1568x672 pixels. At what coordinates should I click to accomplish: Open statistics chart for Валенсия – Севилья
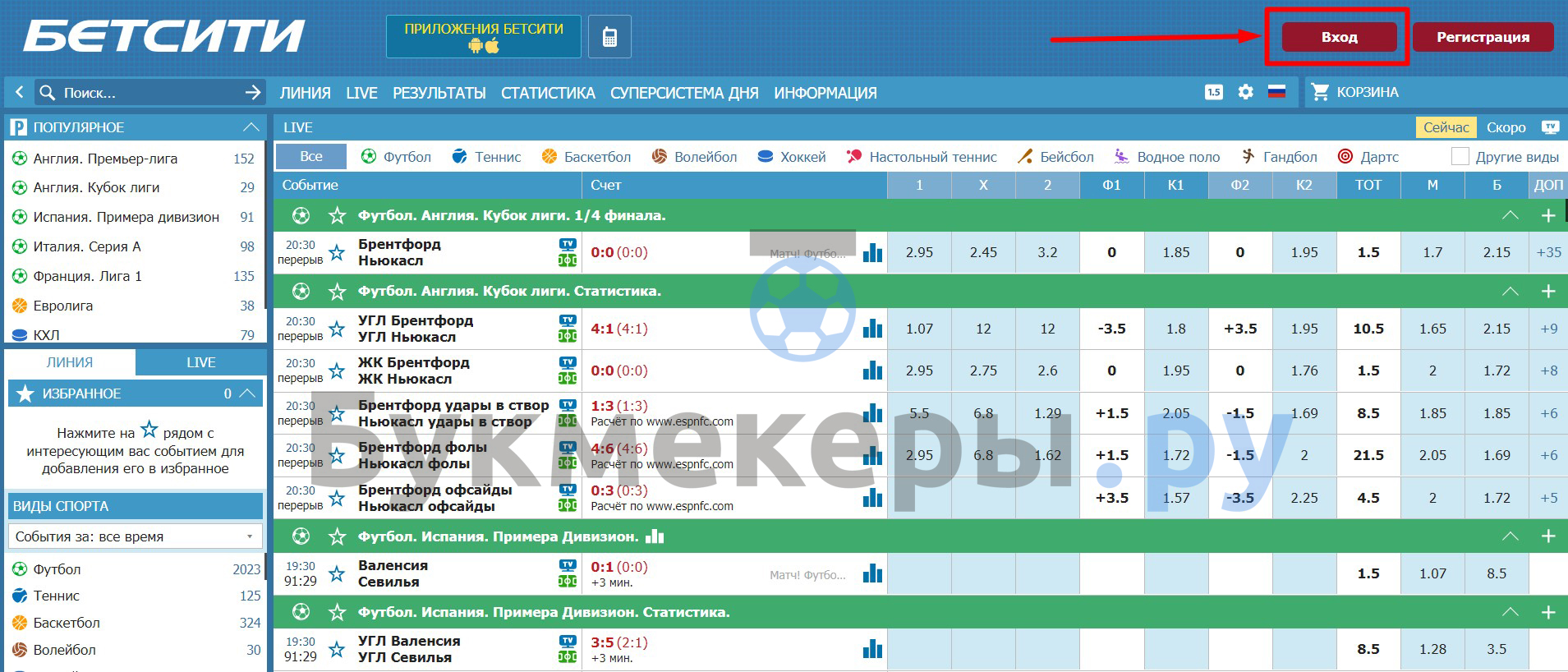(x=872, y=573)
